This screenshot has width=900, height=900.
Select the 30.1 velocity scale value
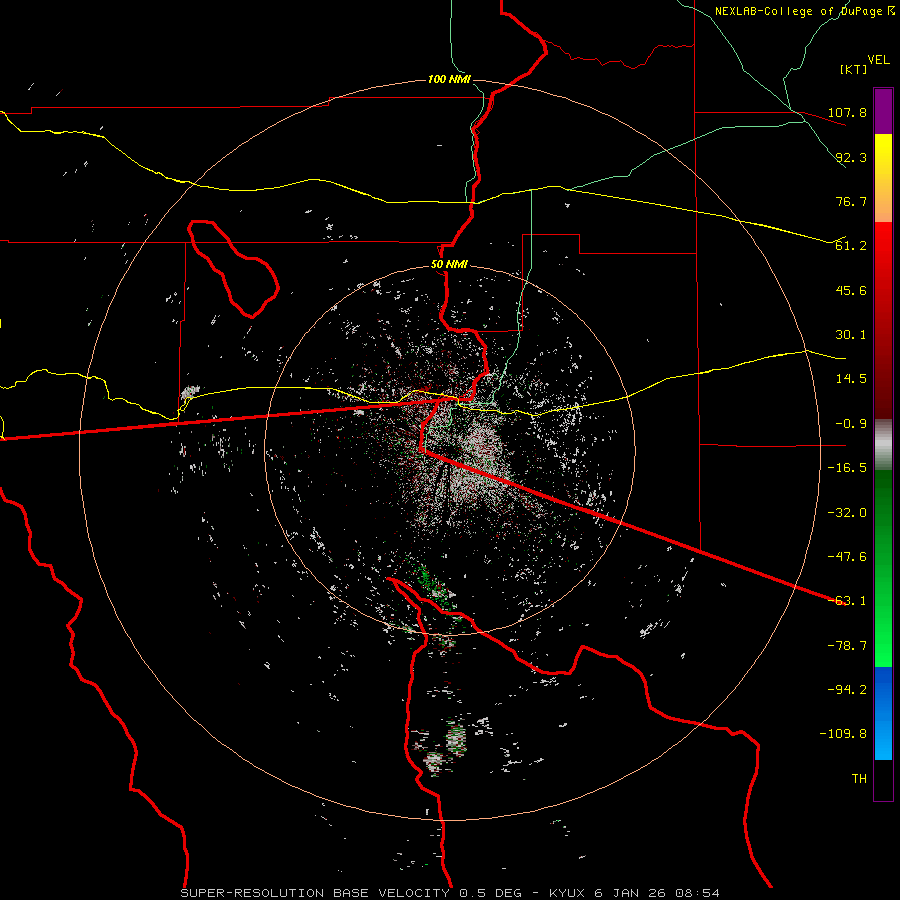click(851, 335)
